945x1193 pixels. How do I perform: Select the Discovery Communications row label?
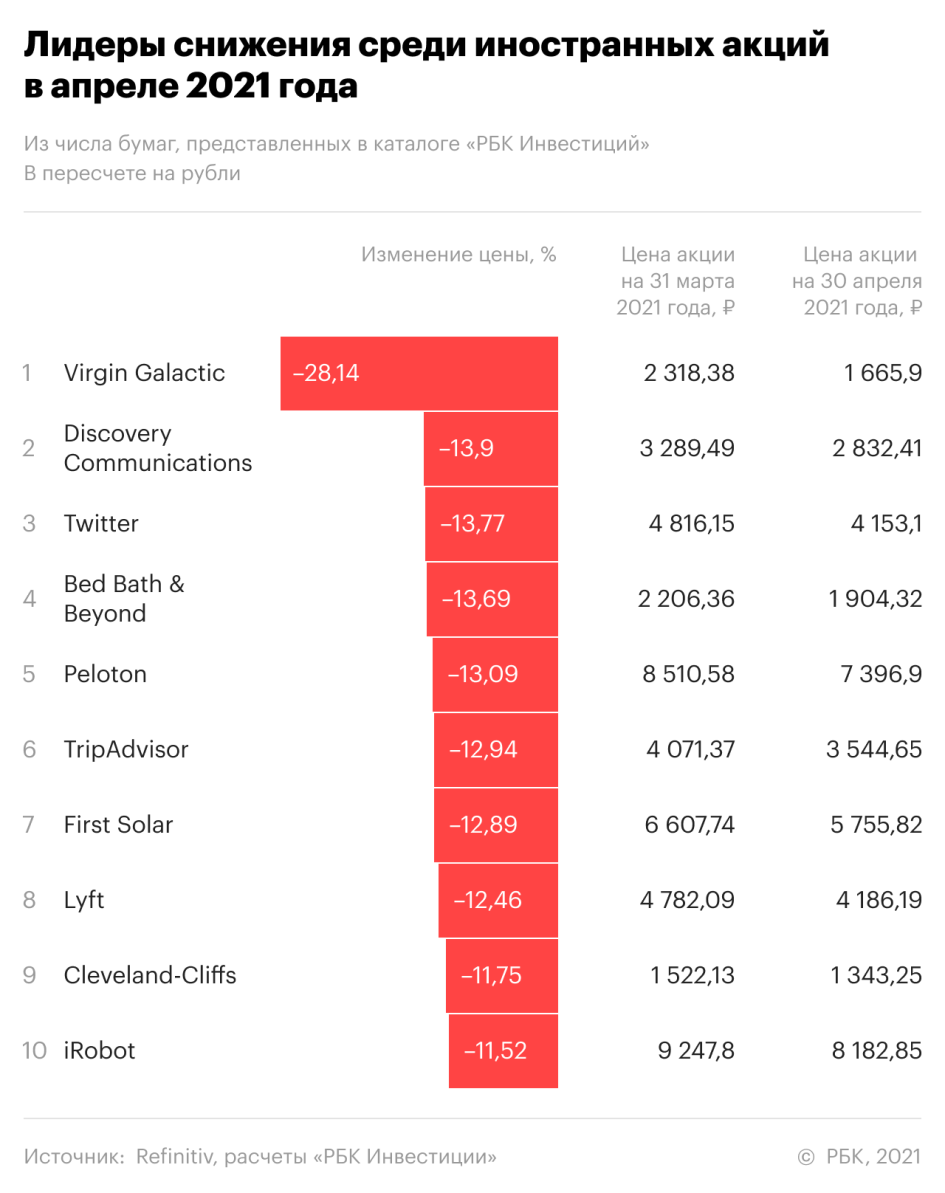(158, 448)
